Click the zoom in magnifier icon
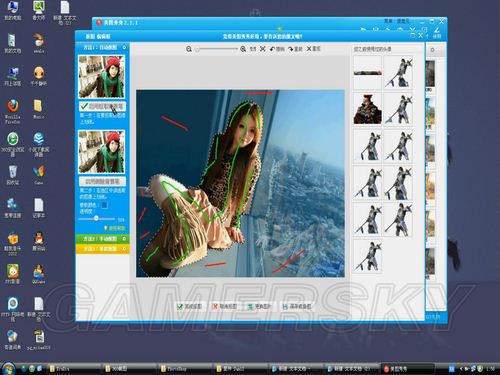This screenshot has height=375, width=500. (x=243, y=49)
